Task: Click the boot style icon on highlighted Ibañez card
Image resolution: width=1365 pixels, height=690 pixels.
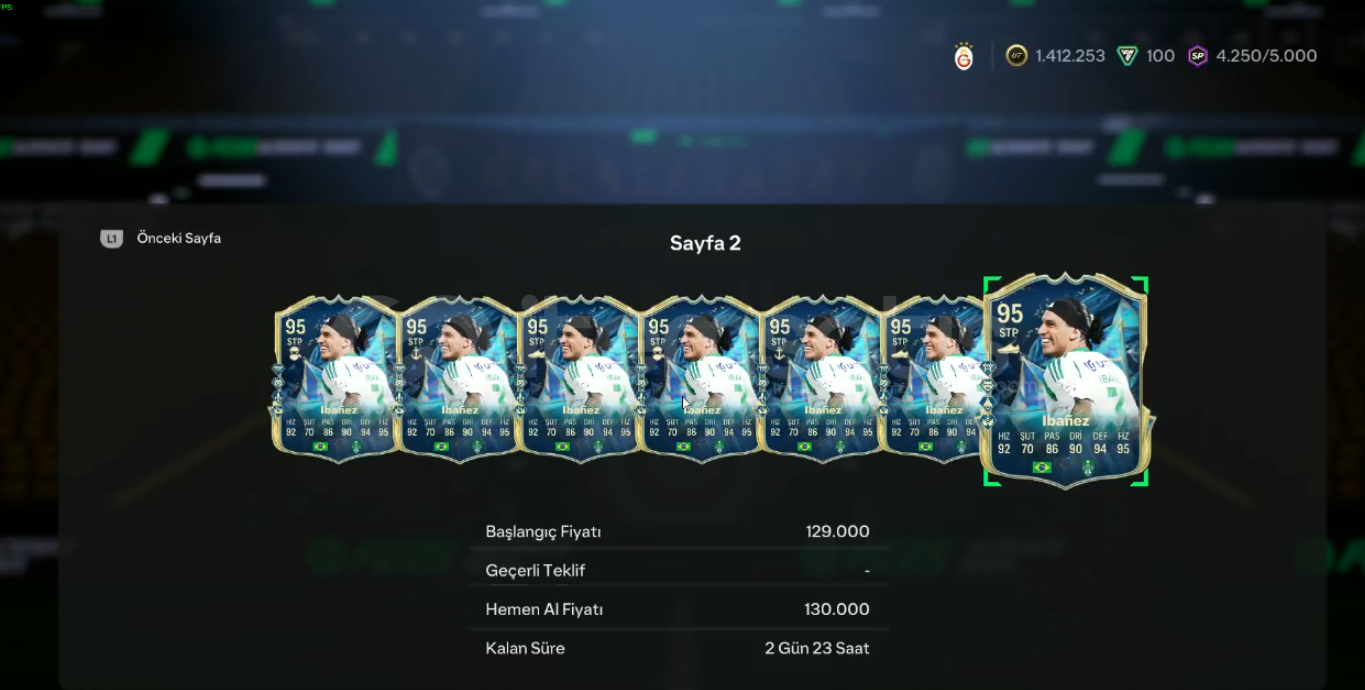Action: click(1008, 349)
